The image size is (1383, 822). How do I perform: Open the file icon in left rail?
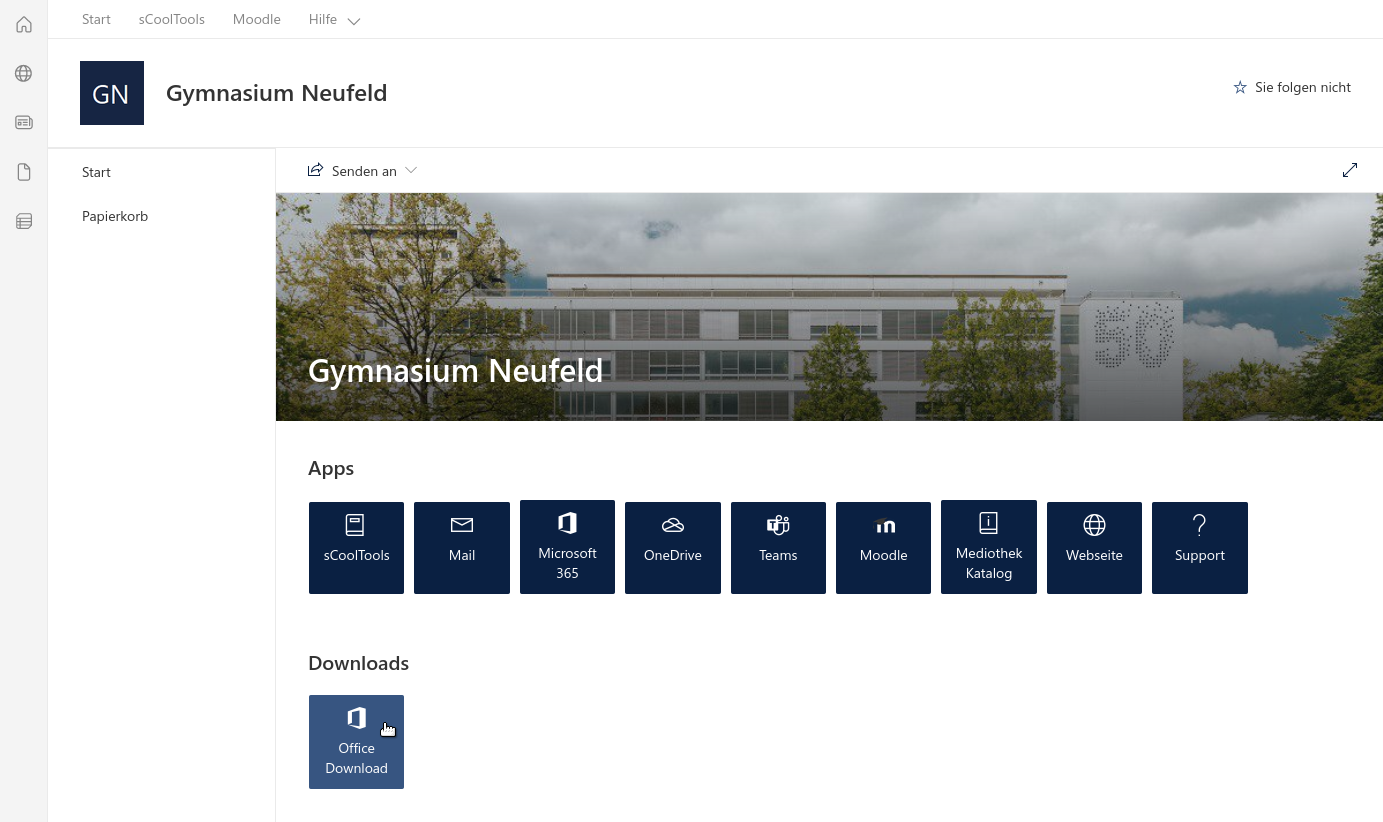pyautogui.click(x=24, y=172)
